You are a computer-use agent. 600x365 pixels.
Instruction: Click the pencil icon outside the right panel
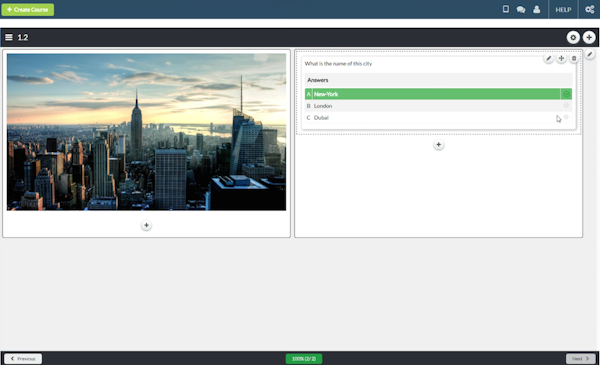(x=590, y=54)
